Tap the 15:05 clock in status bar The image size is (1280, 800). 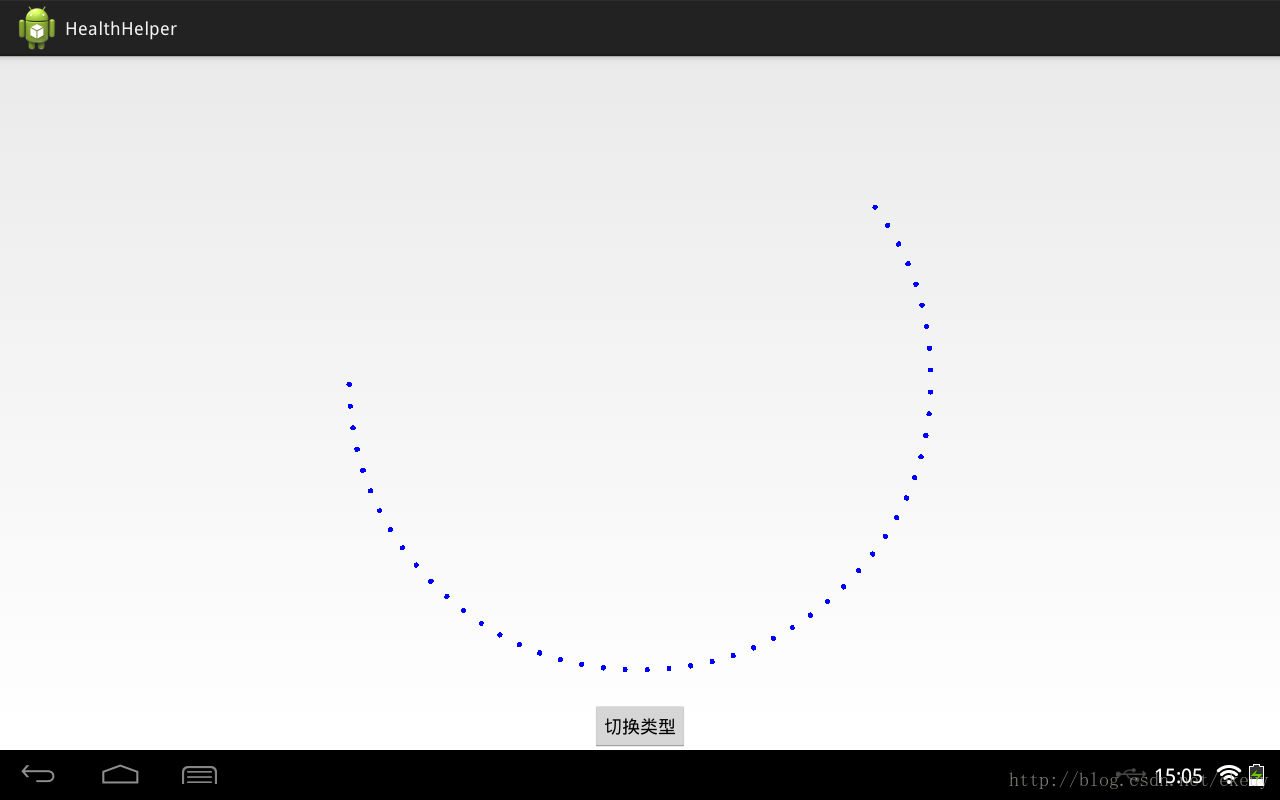(1179, 776)
